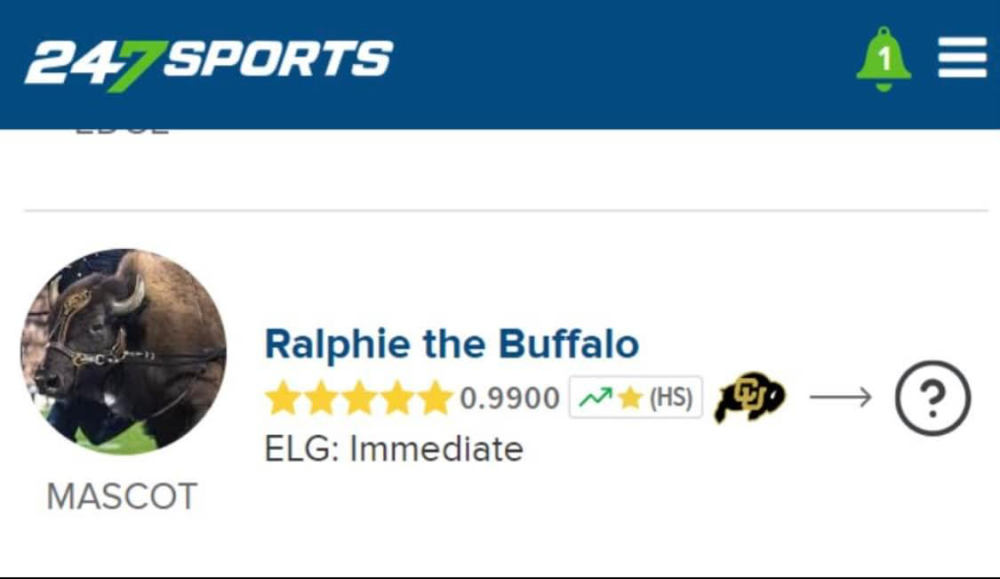Click Ralphie the Buffalo's profile photo

tap(124, 352)
